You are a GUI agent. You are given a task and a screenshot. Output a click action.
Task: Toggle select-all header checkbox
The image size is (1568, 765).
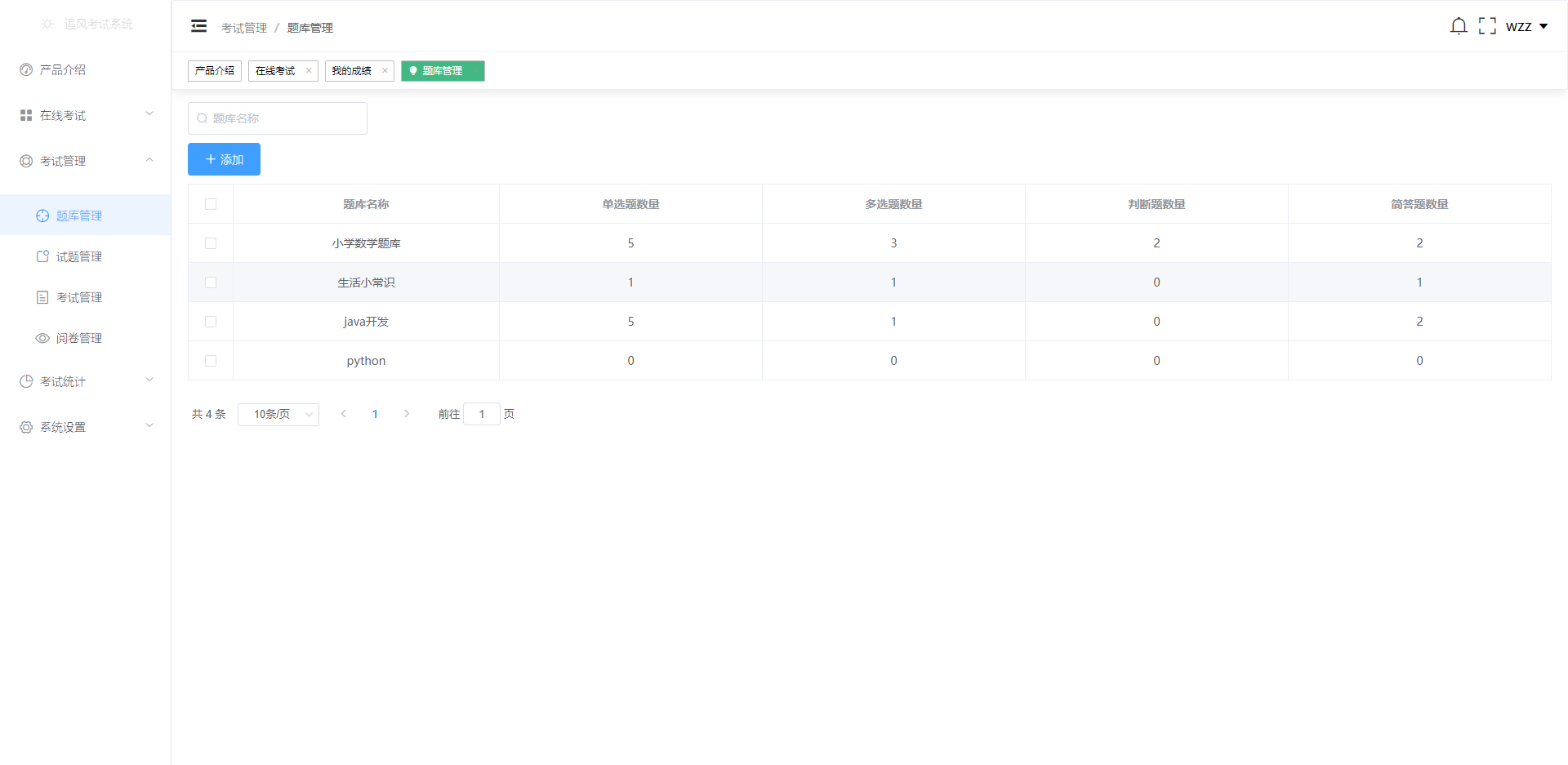click(211, 204)
